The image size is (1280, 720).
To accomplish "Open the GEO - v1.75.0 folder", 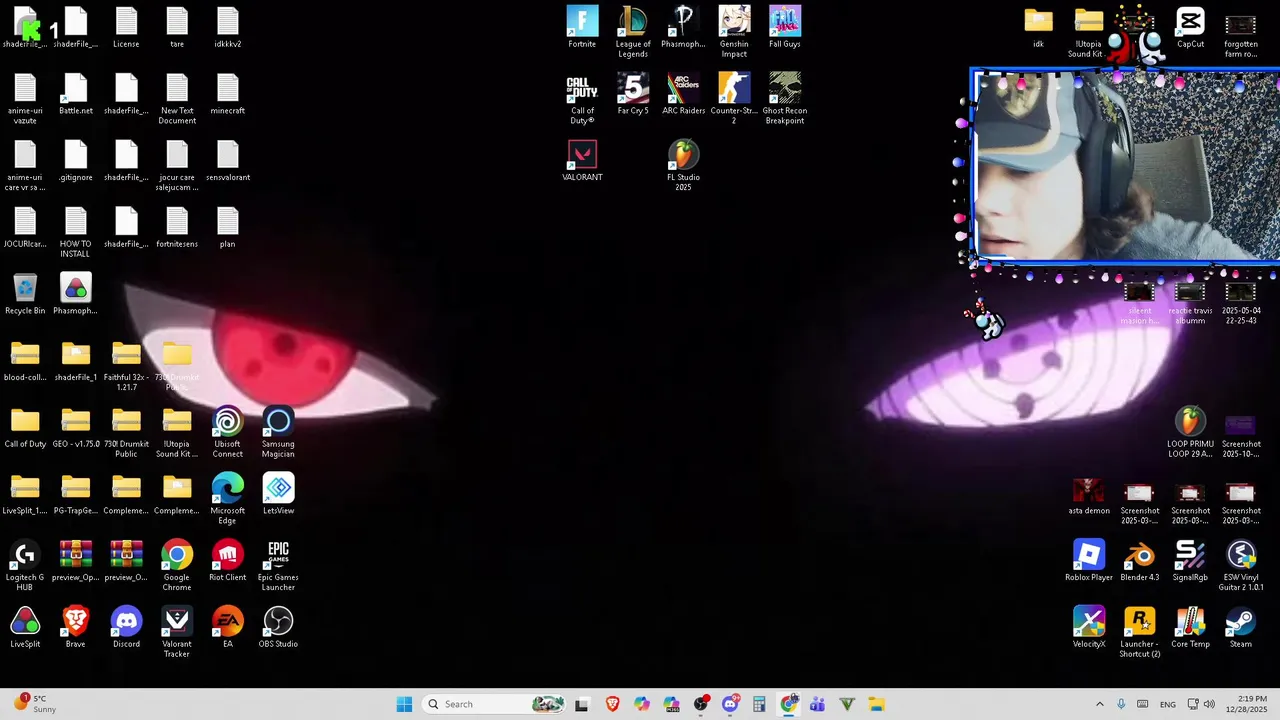I will 76,427.
